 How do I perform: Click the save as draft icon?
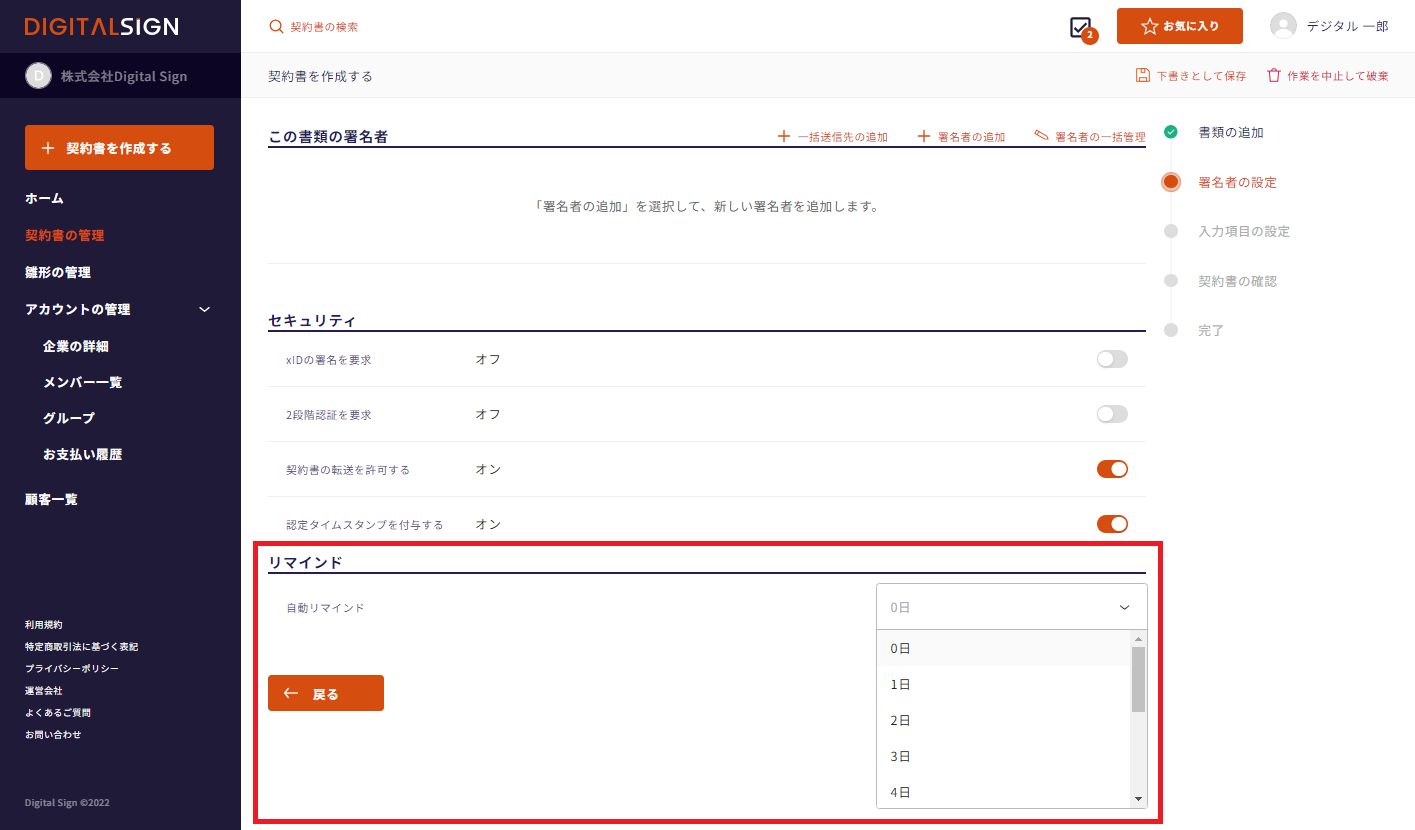coord(1143,75)
